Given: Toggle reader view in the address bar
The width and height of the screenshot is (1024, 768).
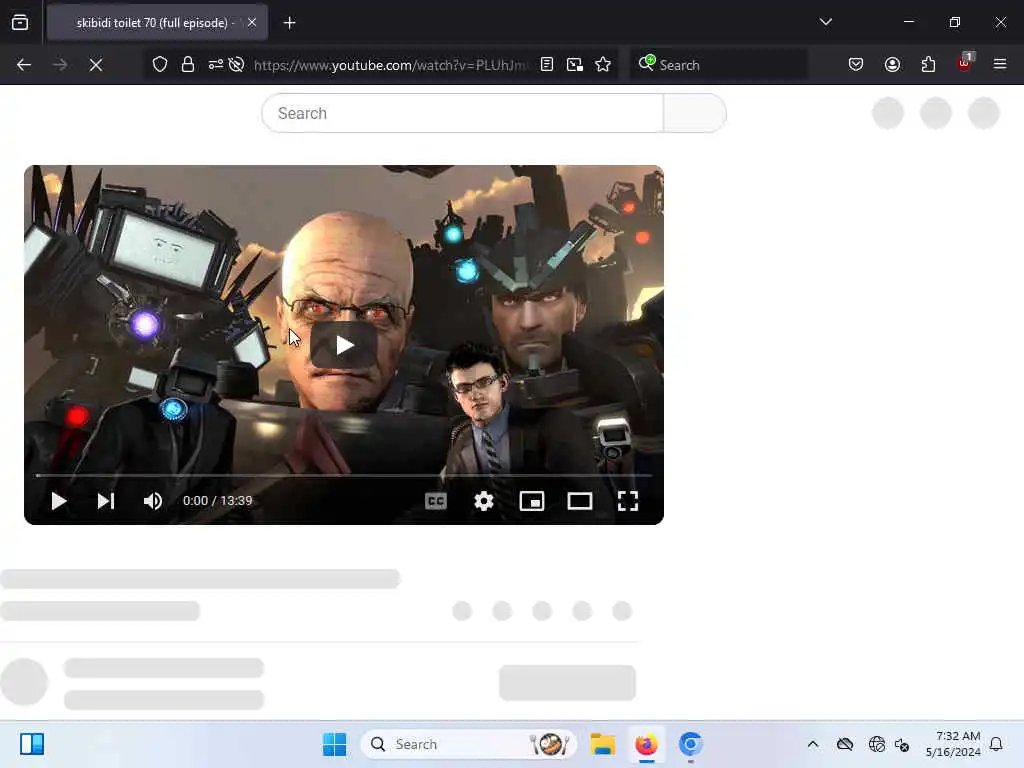Looking at the screenshot, I should point(547,64).
